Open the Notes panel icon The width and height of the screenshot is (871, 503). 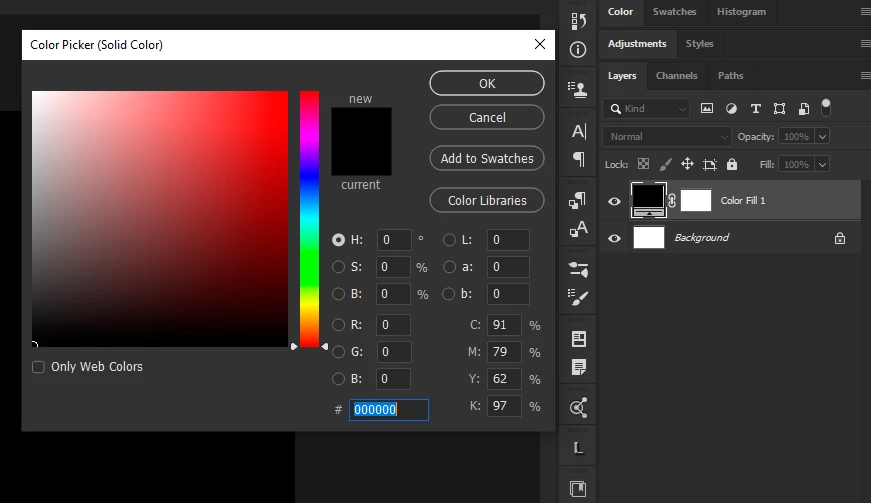tap(578, 367)
